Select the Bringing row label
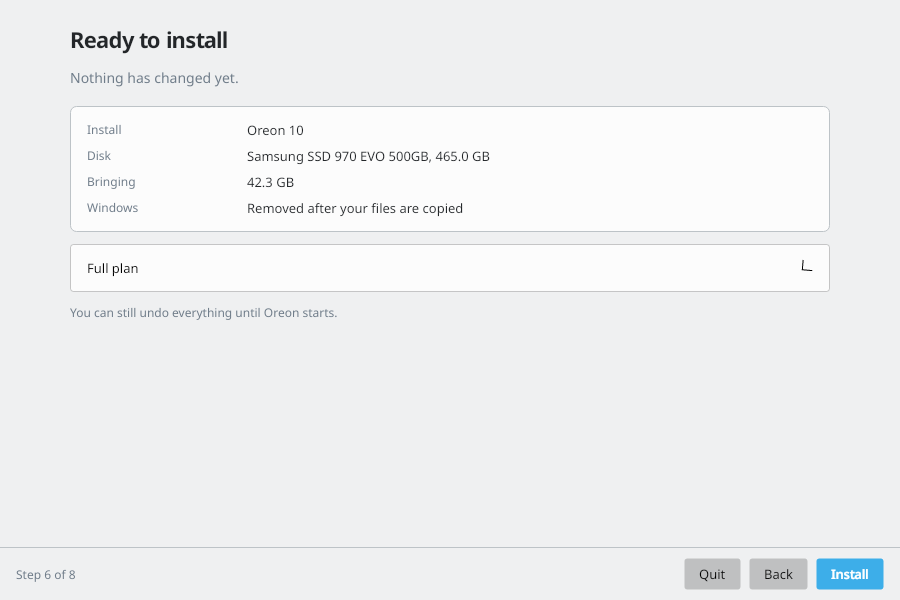Image resolution: width=900 pixels, height=600 pixels. tap(111, 182)
